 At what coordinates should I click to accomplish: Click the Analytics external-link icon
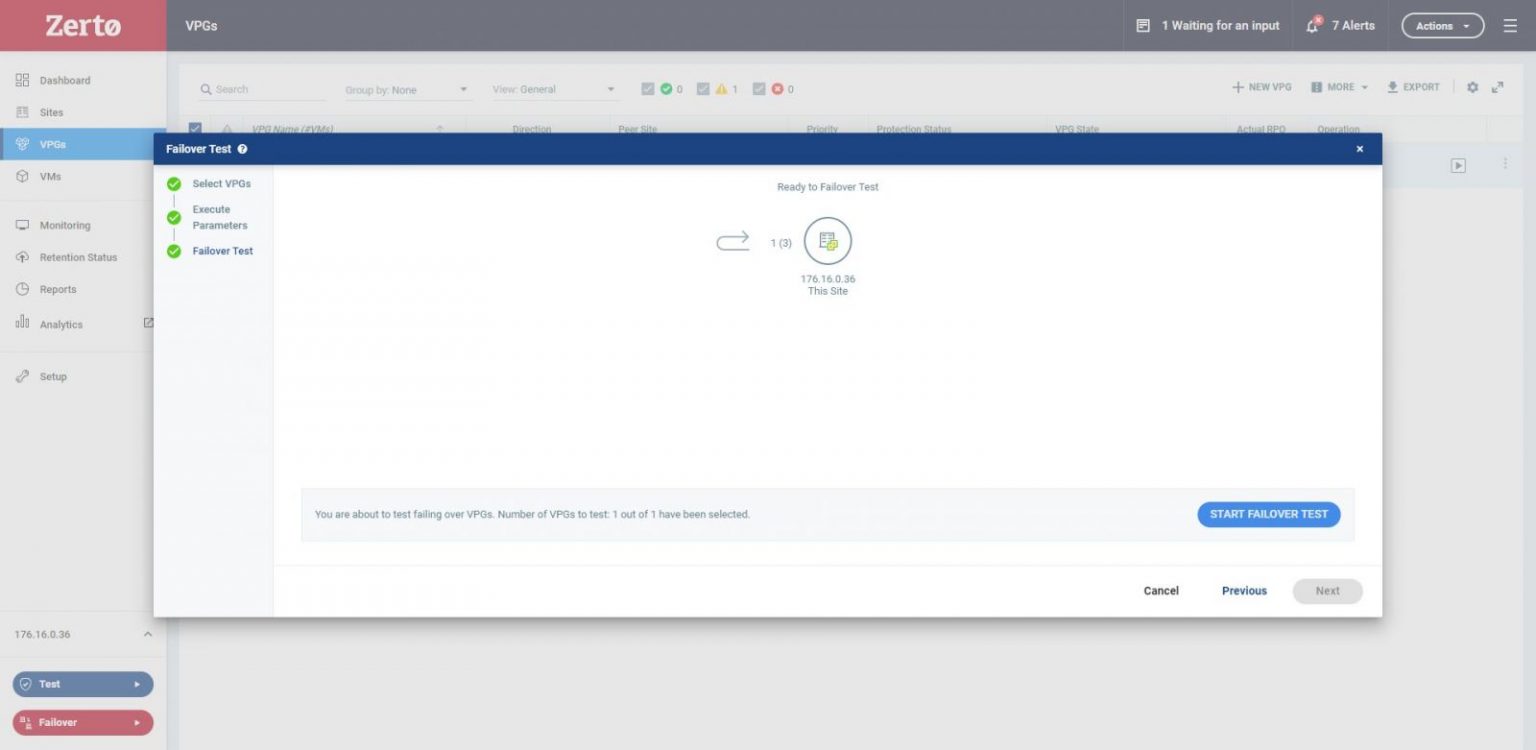coord(149,323)
